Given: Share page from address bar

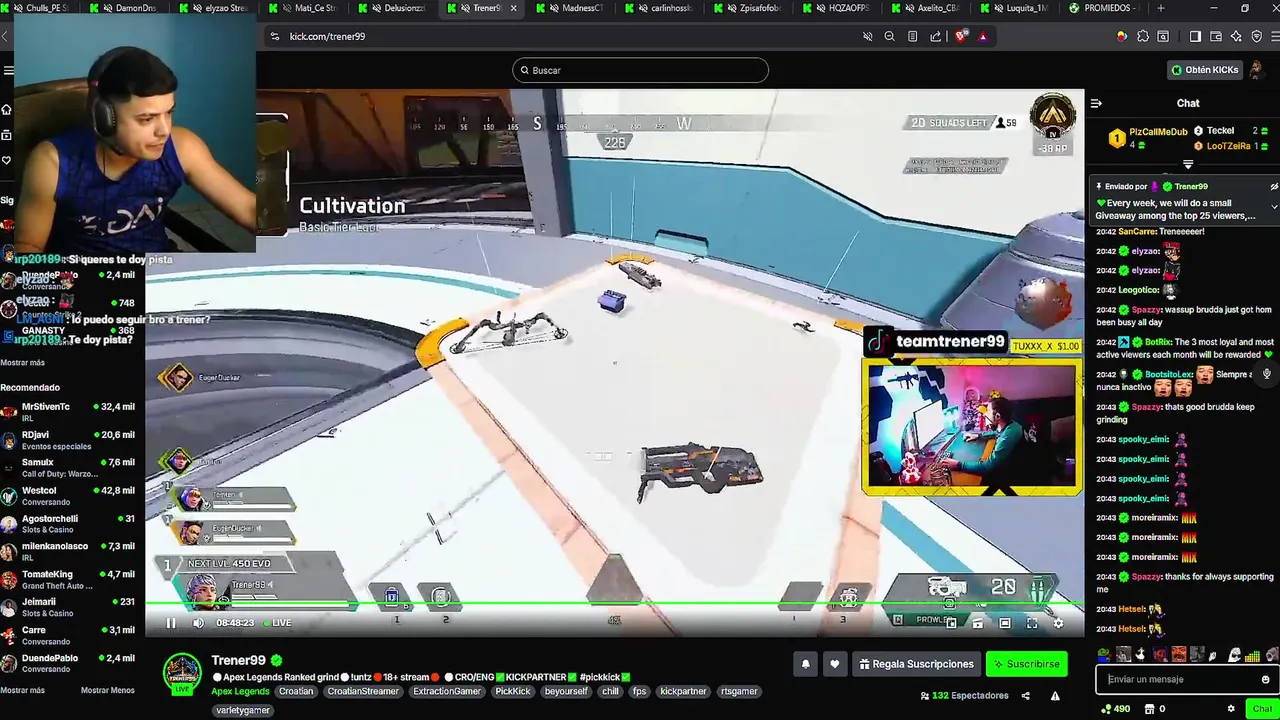Looking at the screenshot, I should (x=935, y=36).
